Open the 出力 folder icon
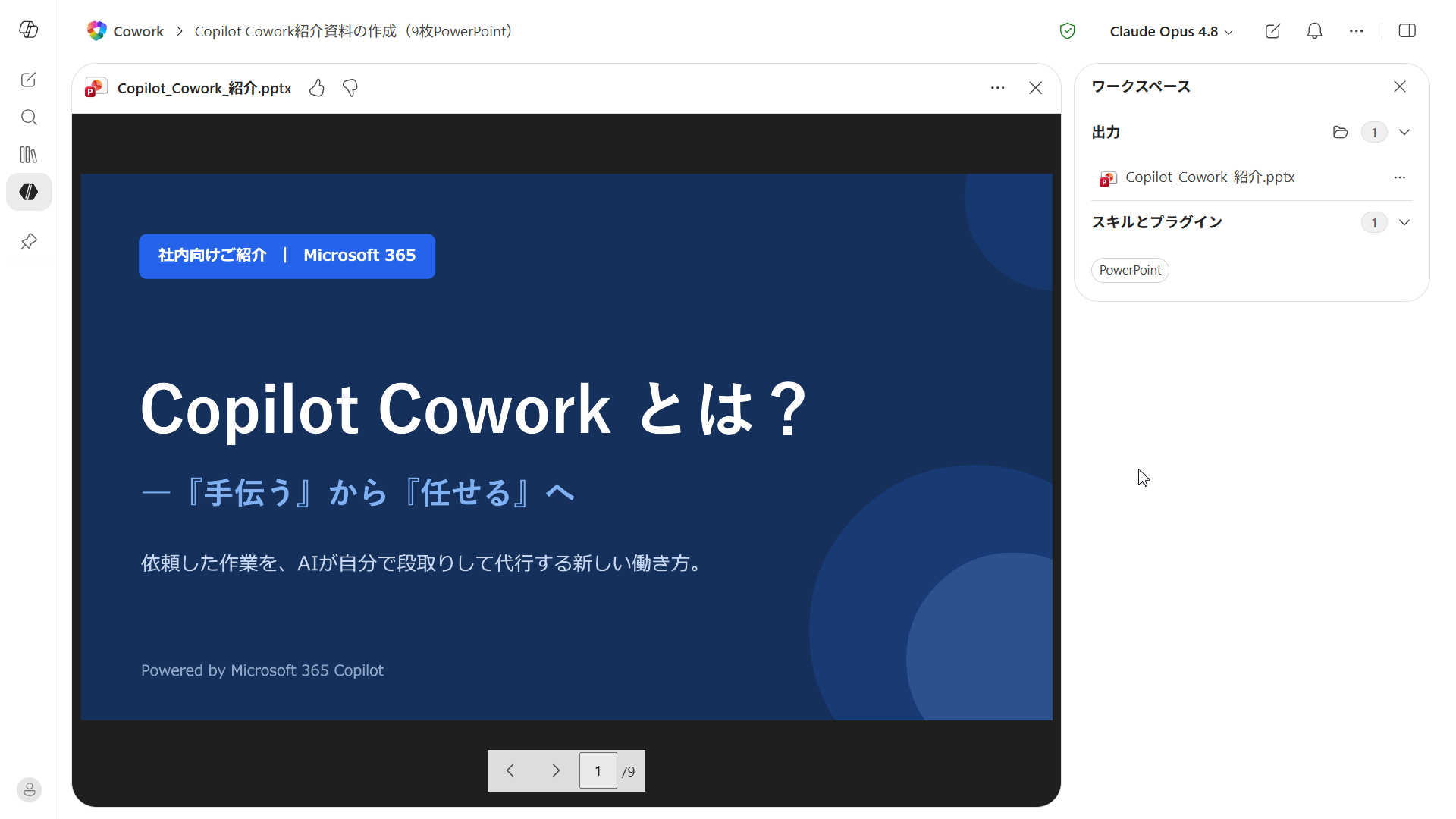The height and width of the screenshot is (819, 1456). coord(1340,132)
